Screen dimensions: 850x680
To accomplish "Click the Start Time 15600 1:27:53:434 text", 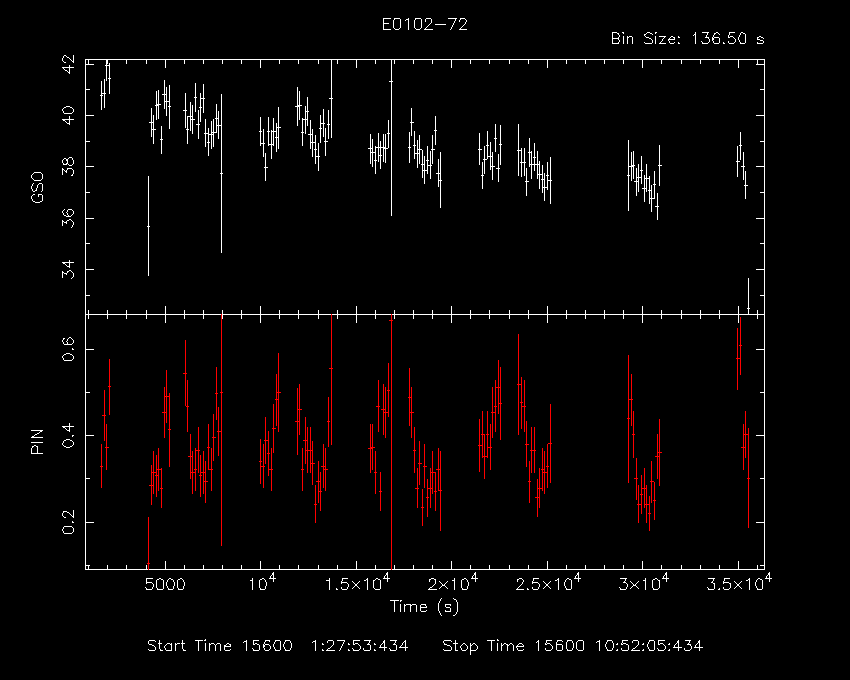I will tap(278, 646).
